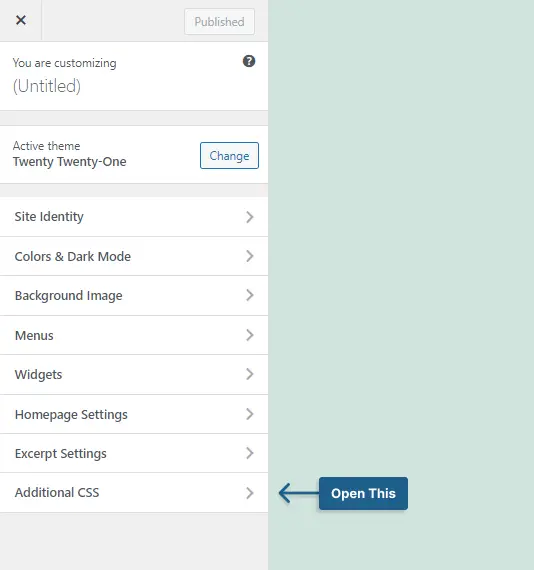Image resolution: width=534 pixels, height=570 pixels.
Task: Open the Additional CSS section
Action: pyautogui.click(x=134, y=493)
